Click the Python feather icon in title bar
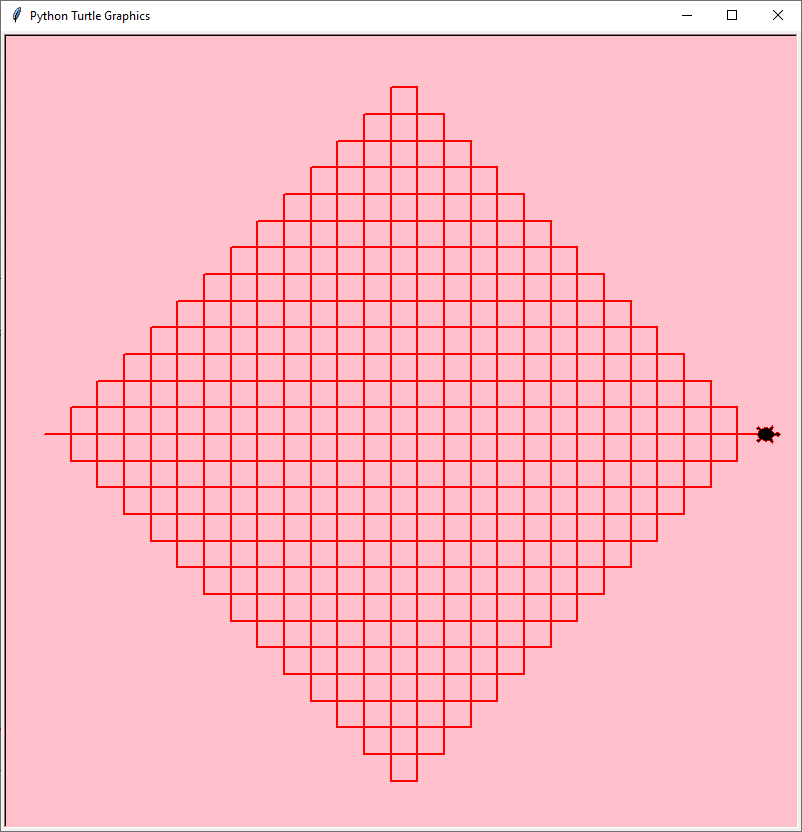The height and width of the screenshot is (832, 802). 17,15
